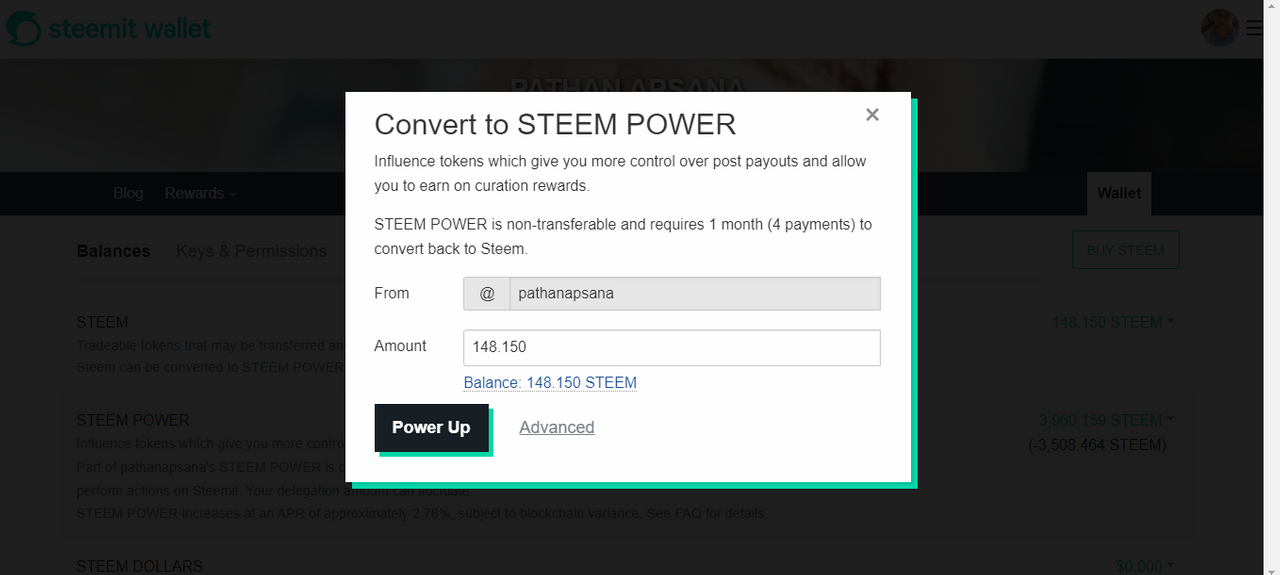
Task: Select the Balances tab
Action: [113, 251]
